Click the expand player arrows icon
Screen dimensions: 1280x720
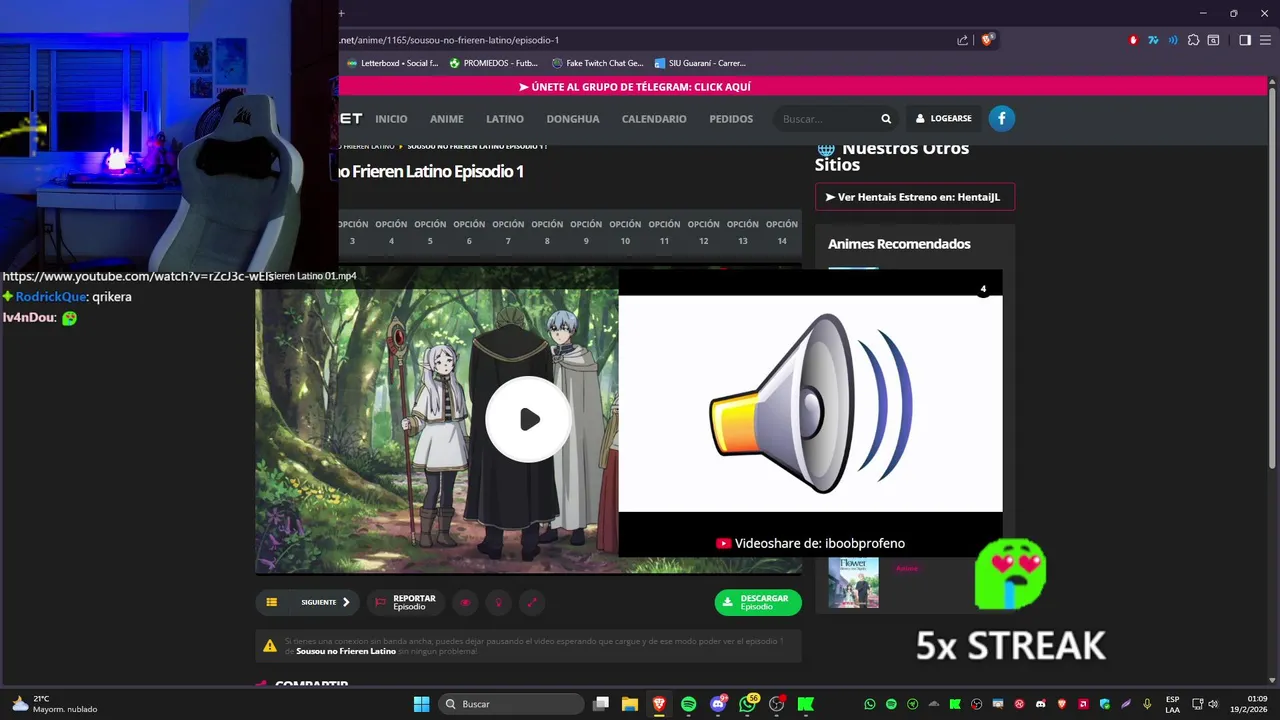pyautogui.click(x=532, y=602)
